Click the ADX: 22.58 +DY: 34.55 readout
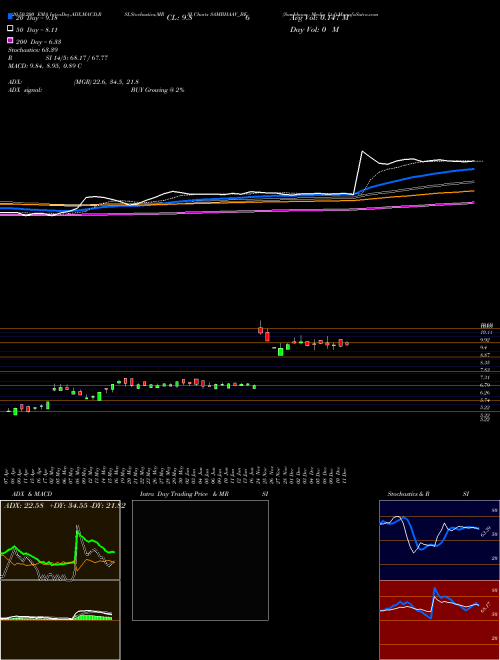 [x=65, y=506]
